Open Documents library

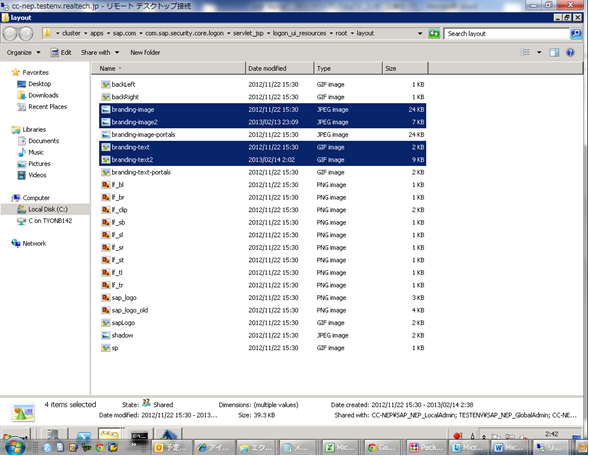[x=44, y=141]
